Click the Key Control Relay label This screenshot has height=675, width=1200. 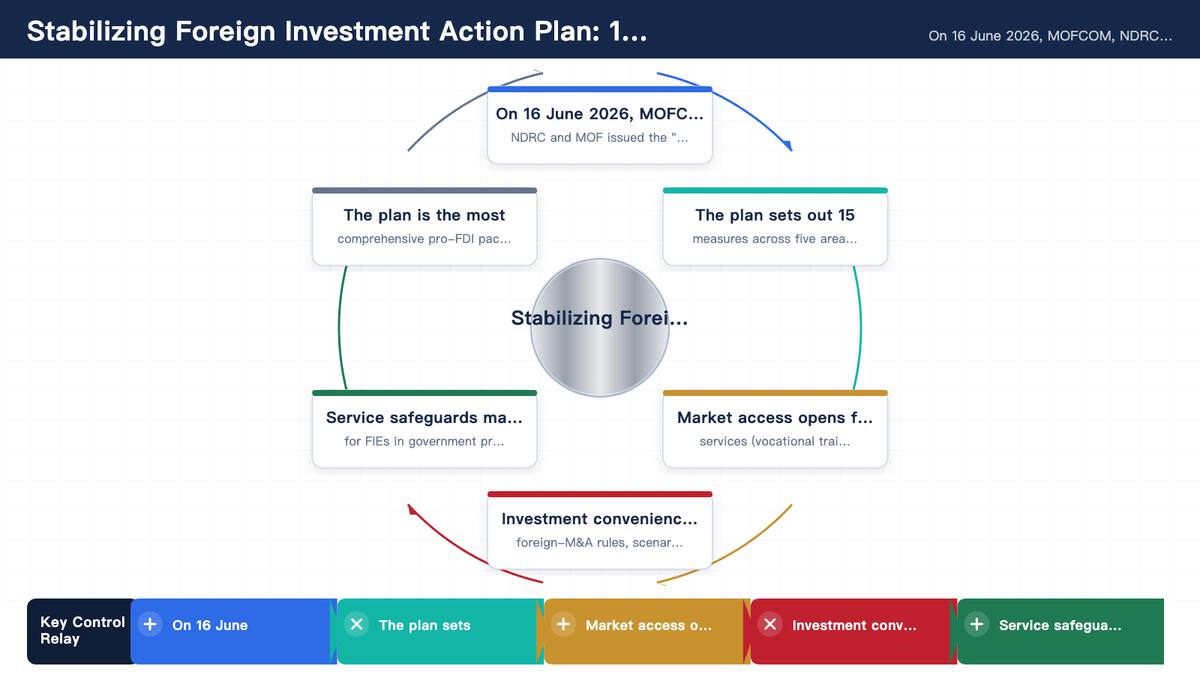[x=82, y=630]
